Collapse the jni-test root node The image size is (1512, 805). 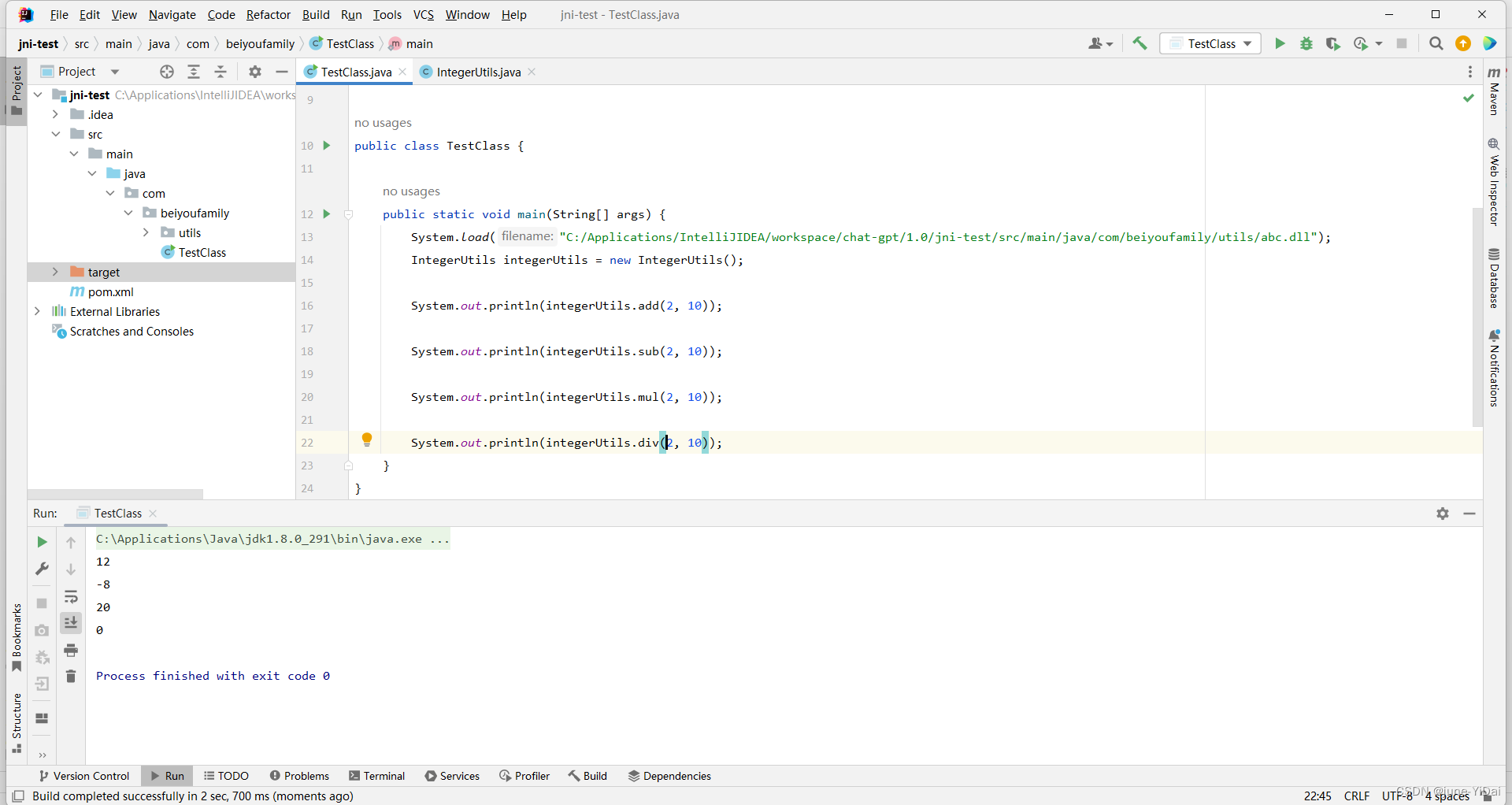(x=38, y=95)
